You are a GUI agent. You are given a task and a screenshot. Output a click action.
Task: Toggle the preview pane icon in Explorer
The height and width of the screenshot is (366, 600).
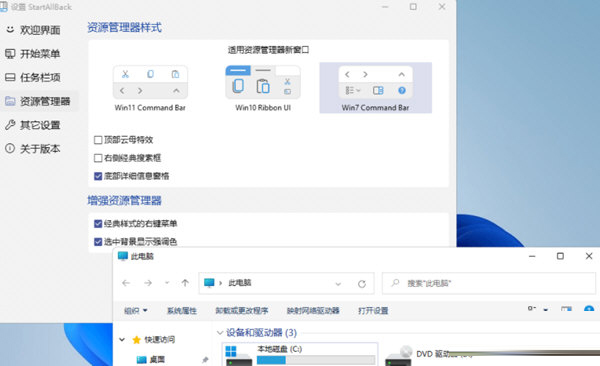567,309
